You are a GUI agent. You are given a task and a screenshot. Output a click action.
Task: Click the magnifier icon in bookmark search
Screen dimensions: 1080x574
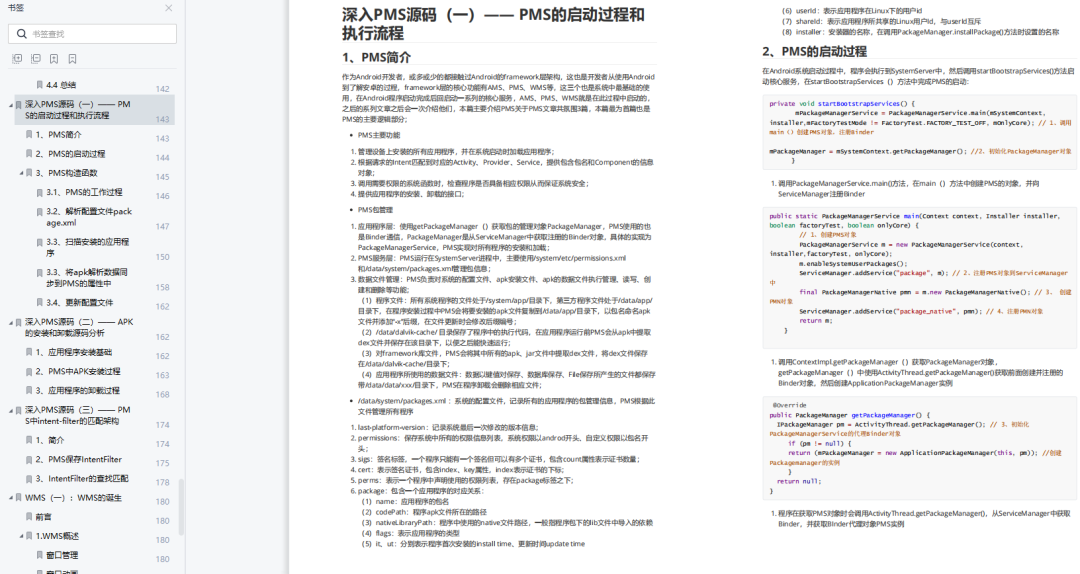coord(21,34)
